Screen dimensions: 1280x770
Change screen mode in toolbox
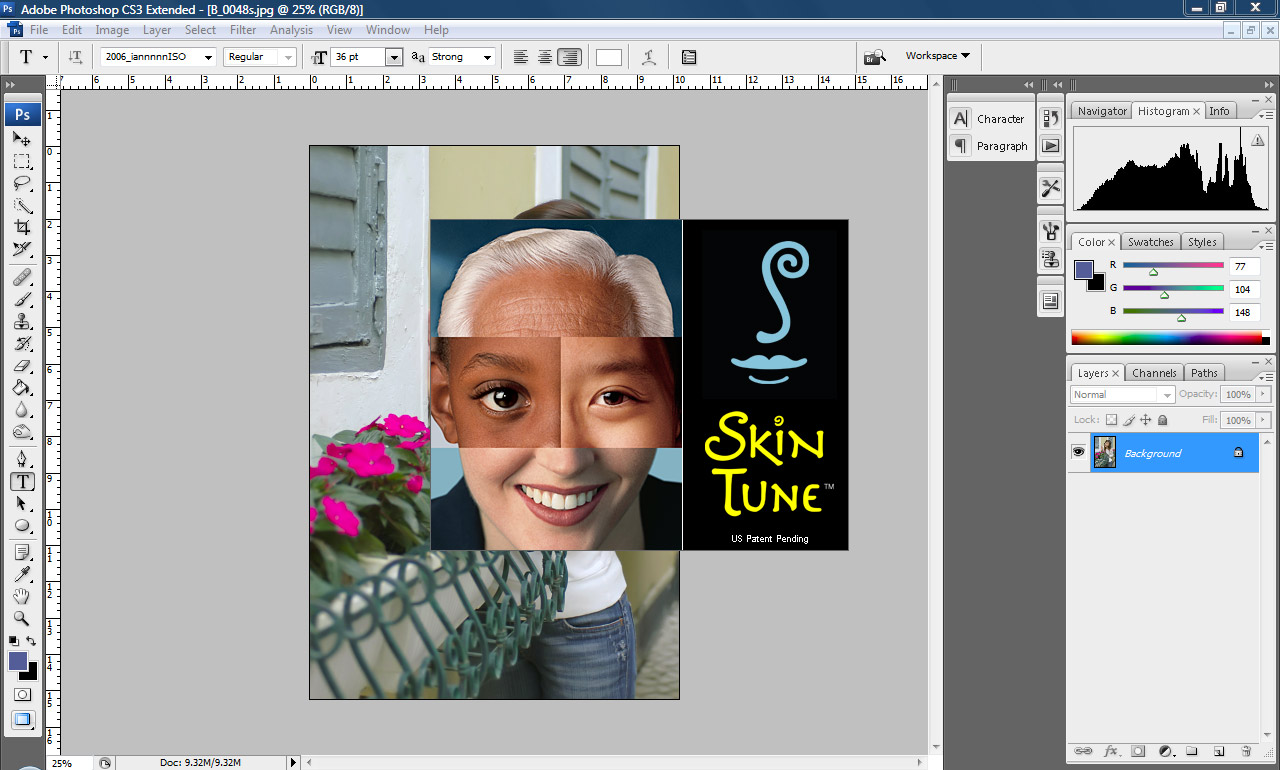tap(22, 719)
